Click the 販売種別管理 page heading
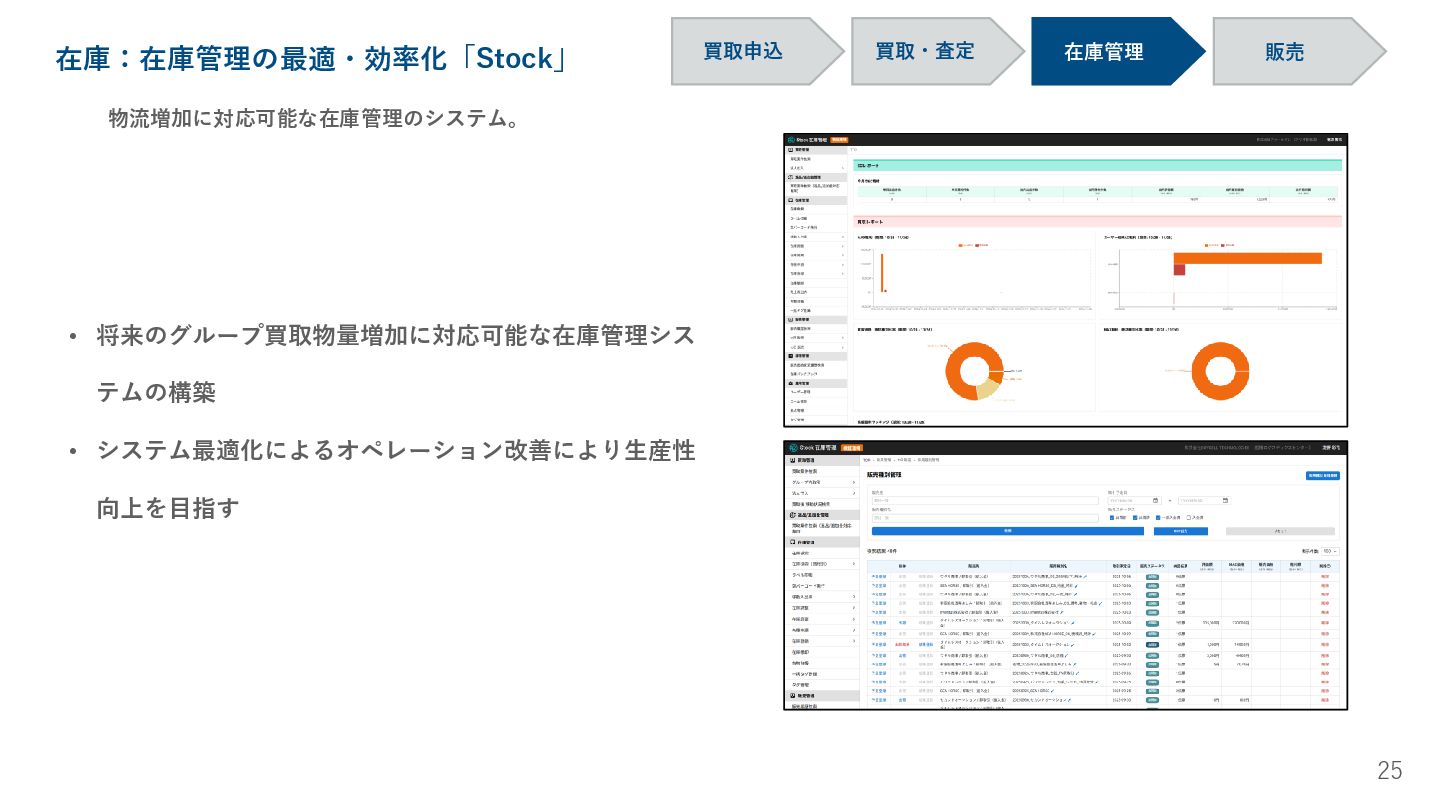1440x810 pixels. coord(884,475)
